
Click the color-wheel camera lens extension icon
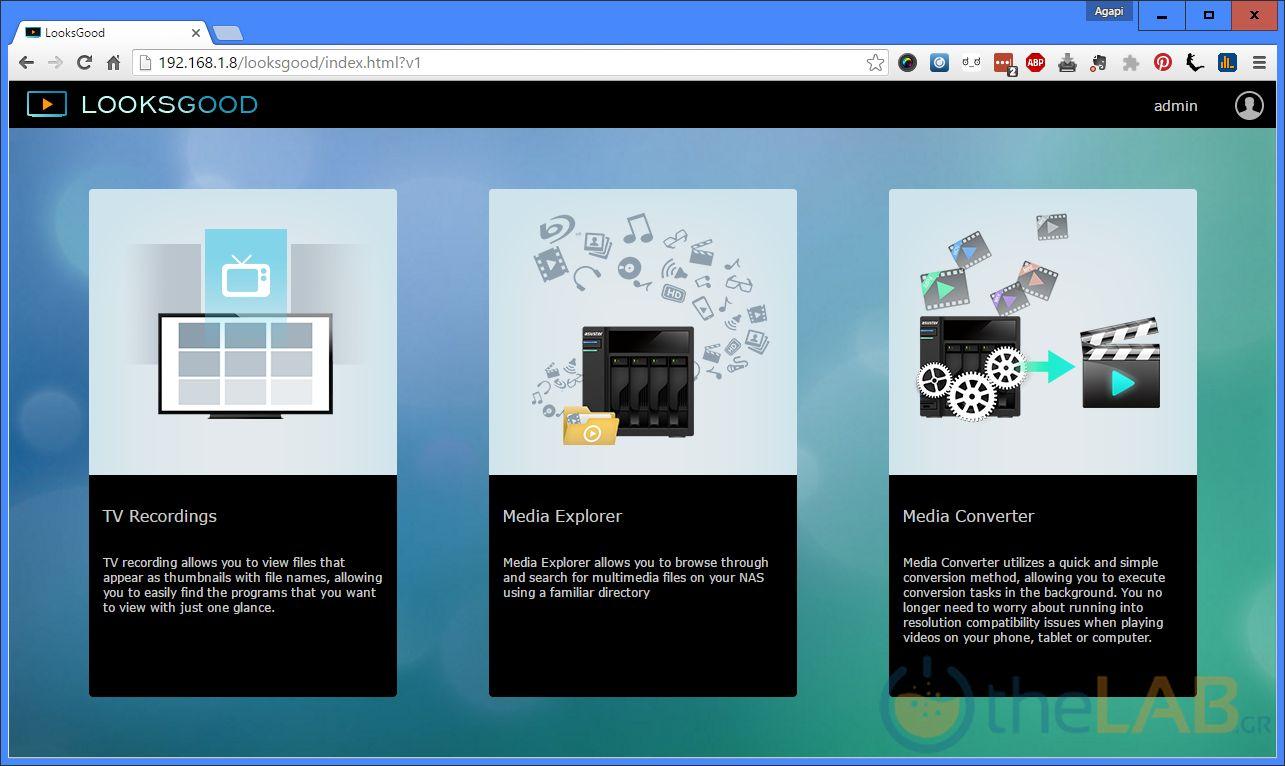click(907, 63)
